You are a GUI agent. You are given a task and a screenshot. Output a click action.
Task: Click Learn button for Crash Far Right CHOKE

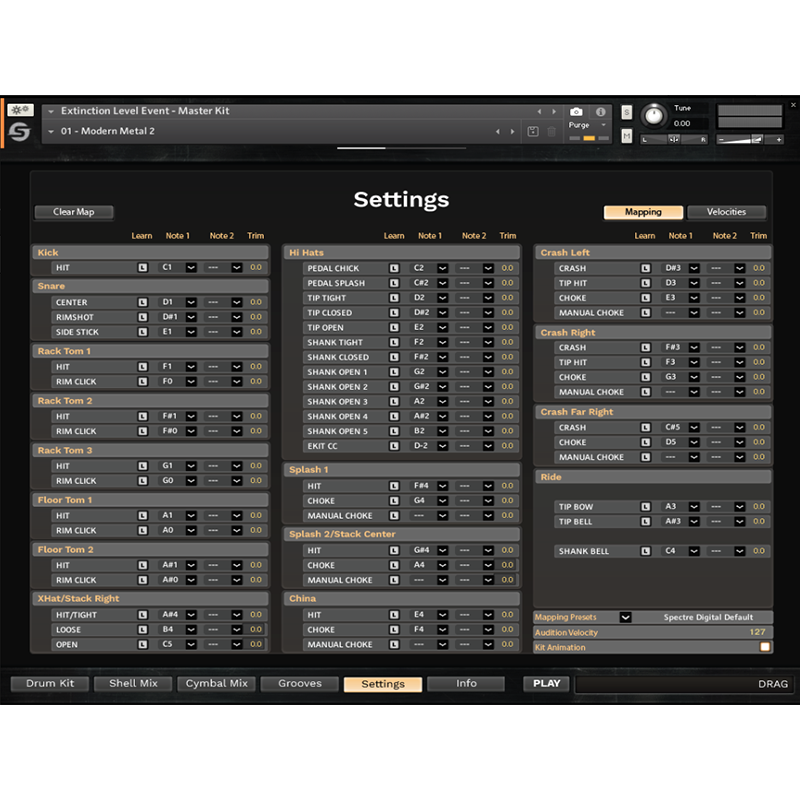click(x=646, y=442)
